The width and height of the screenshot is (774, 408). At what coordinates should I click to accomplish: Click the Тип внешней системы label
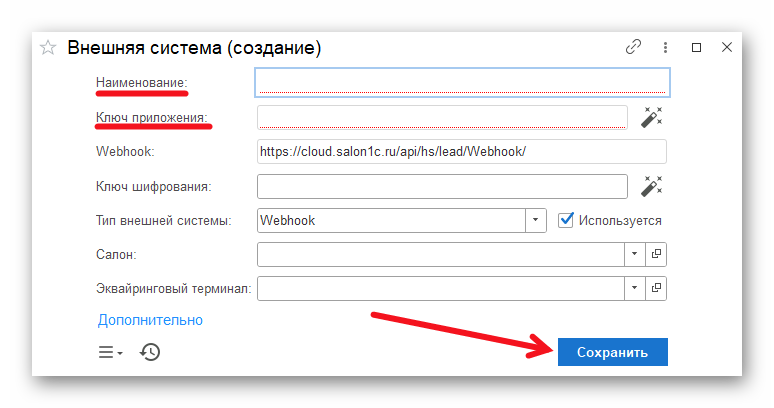[163, 221]
